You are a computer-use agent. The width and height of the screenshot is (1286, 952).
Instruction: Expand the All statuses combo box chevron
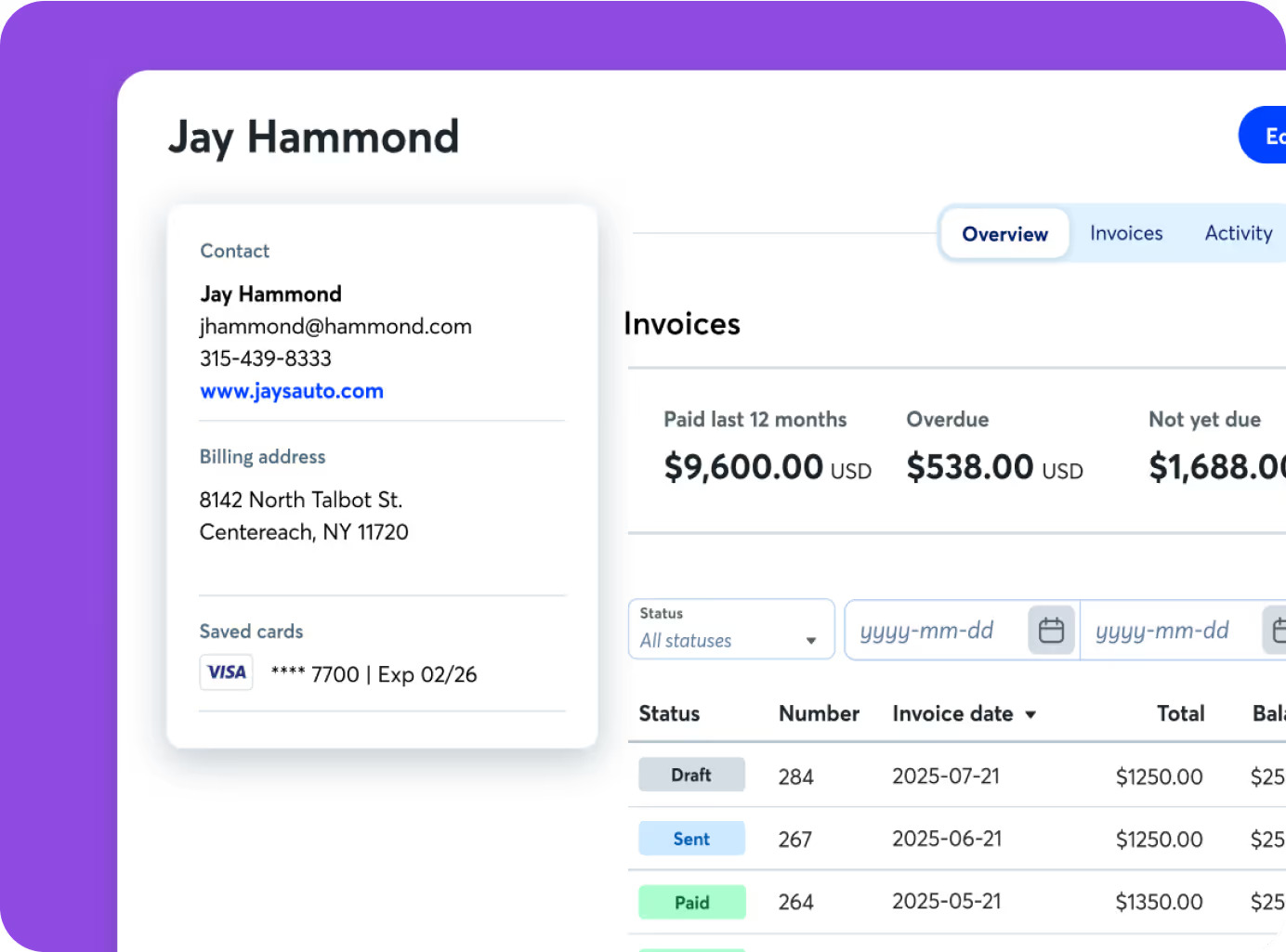809,642
